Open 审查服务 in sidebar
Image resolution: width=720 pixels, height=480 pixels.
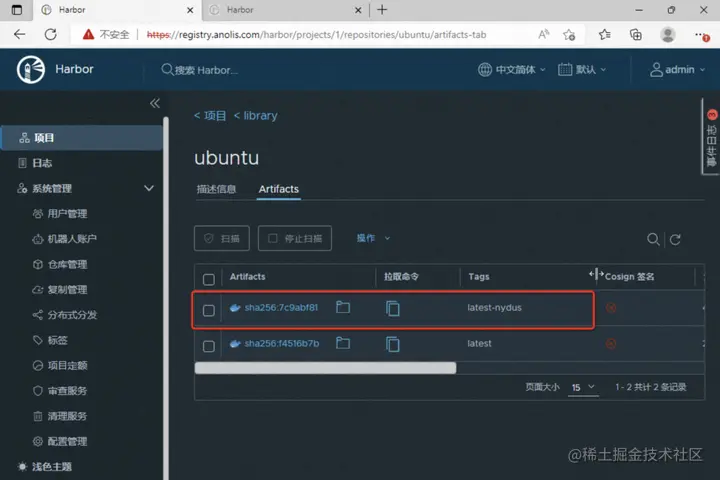(60, 391)
